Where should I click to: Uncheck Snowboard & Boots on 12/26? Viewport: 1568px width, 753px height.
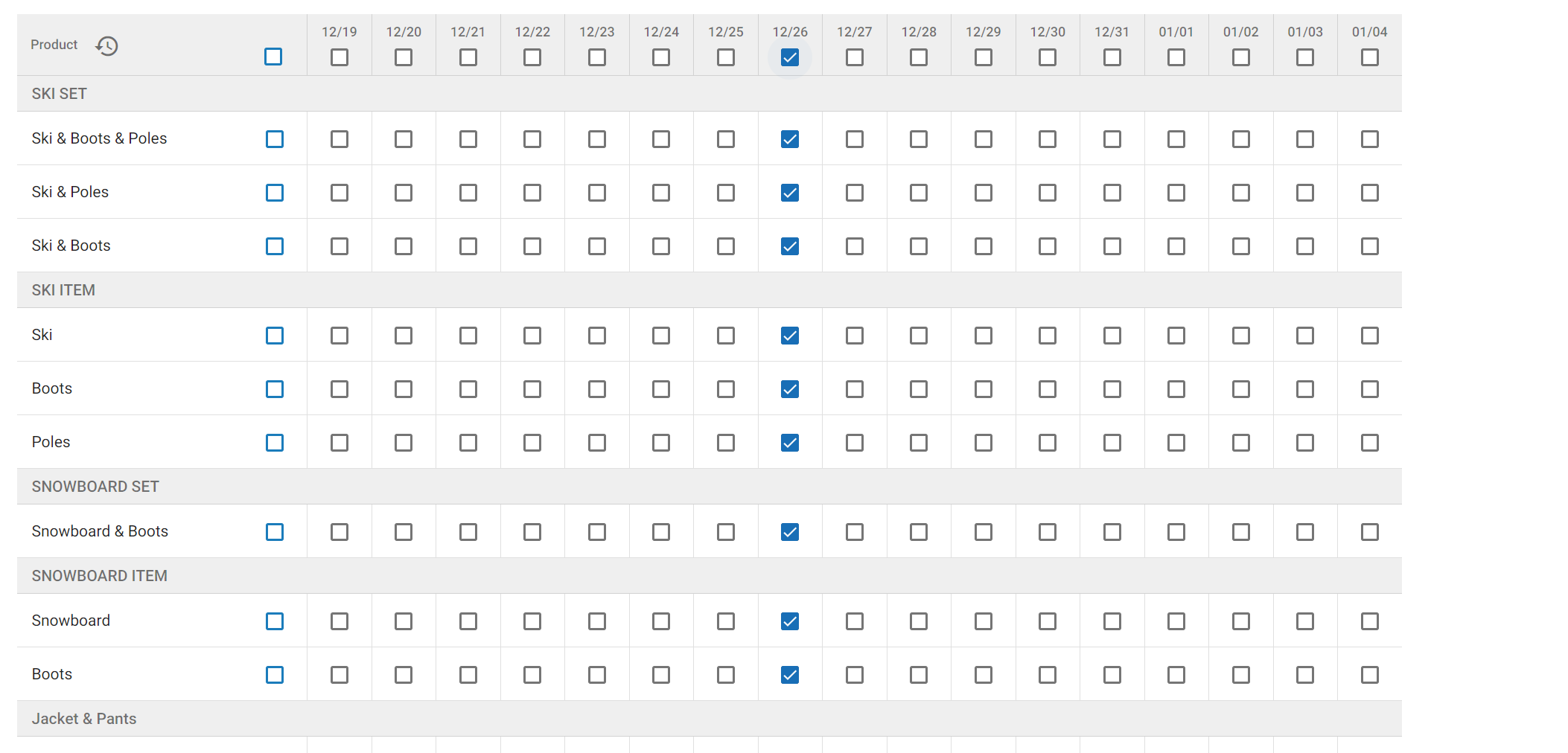(790, 532)
